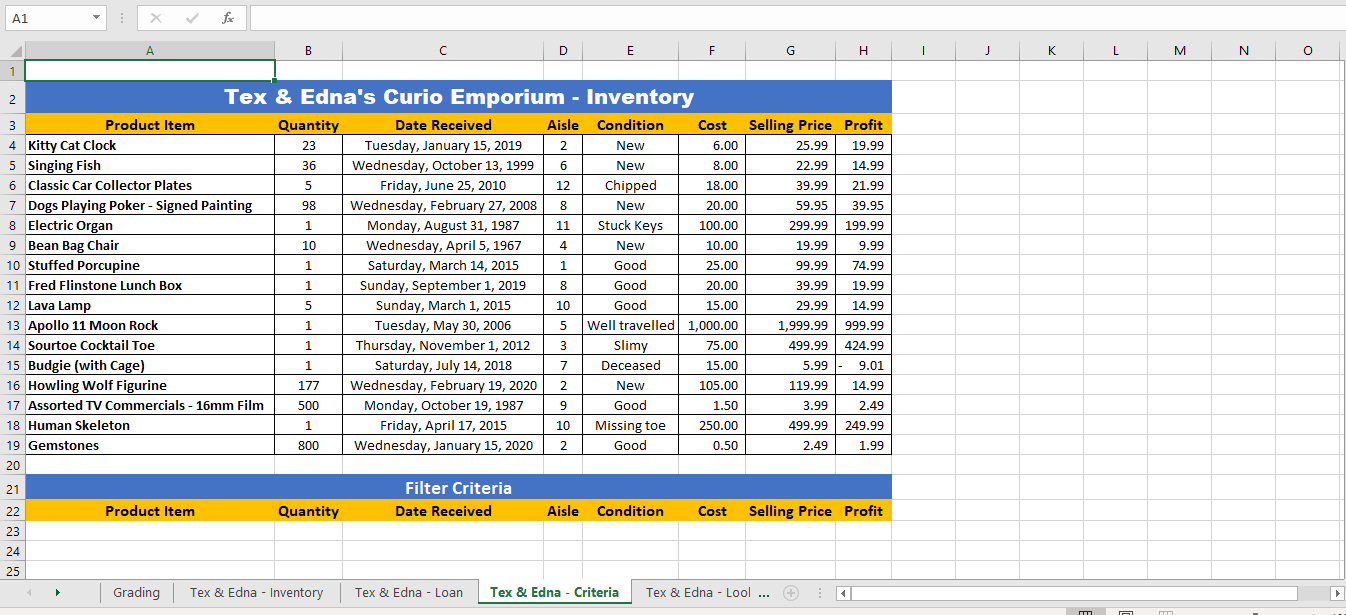The height and width of the screenshot is (615, 1346).
Task: Open the Tex & Edna - Inventory sheet
Action: tap(256, 592)
